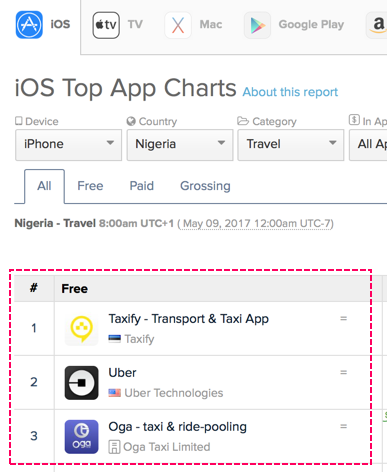The width and height of the screenshot is (387, 472).
Task: Open the Uber Technologies publisher link
Action: tap(174, 393)
